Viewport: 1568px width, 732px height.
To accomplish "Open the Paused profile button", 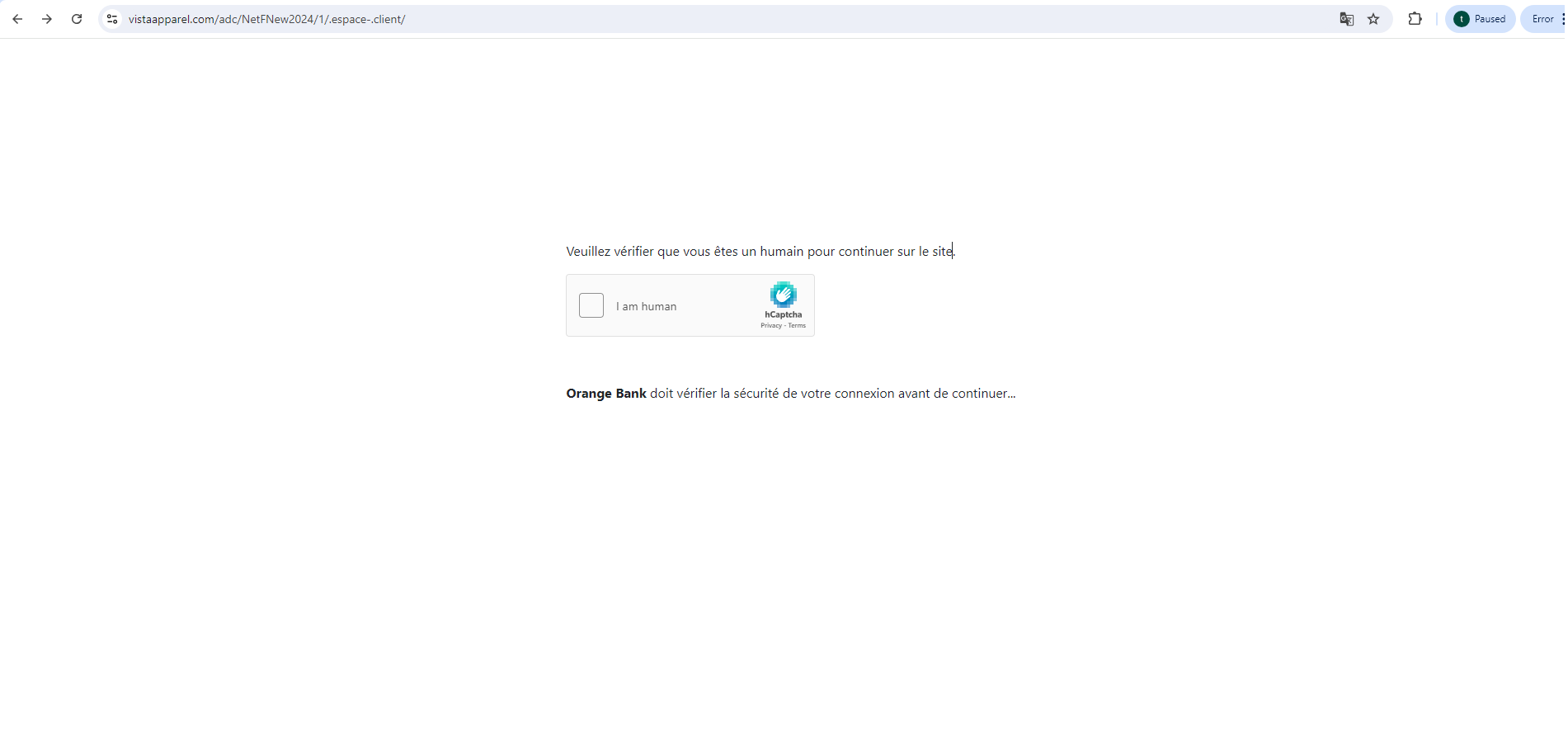I will coord(1481,19).
